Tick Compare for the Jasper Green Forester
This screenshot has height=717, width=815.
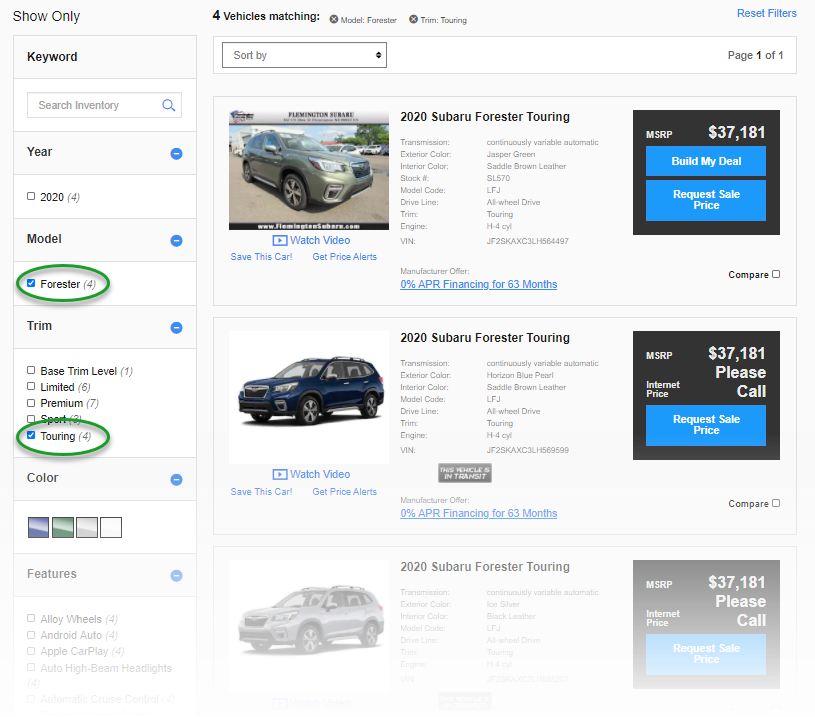pyautogui.click(x=776, y=274)
